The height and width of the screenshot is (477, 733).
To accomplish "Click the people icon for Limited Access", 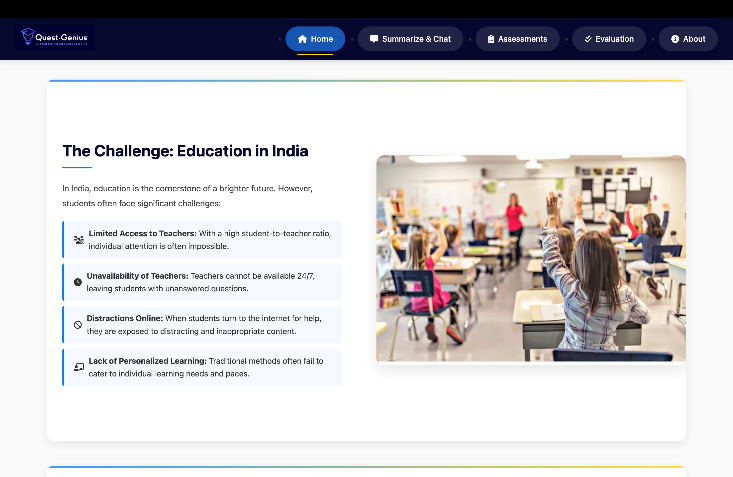I will 79,240.
